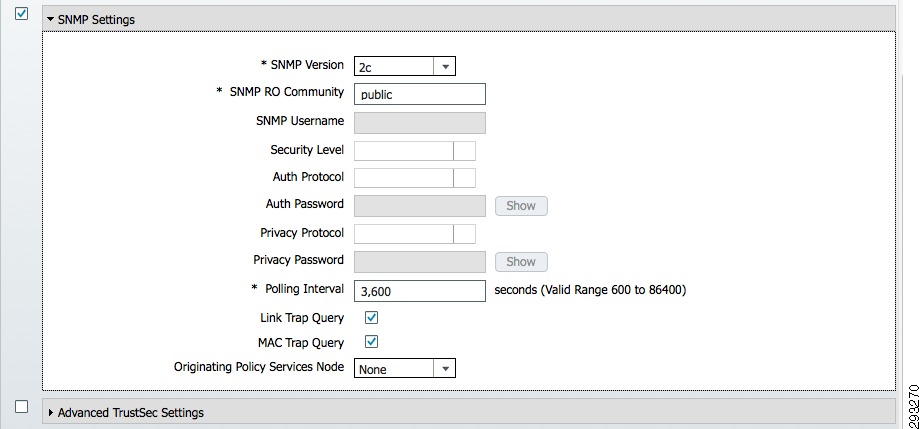Click the Privacy Password input field

pos(420,262)
